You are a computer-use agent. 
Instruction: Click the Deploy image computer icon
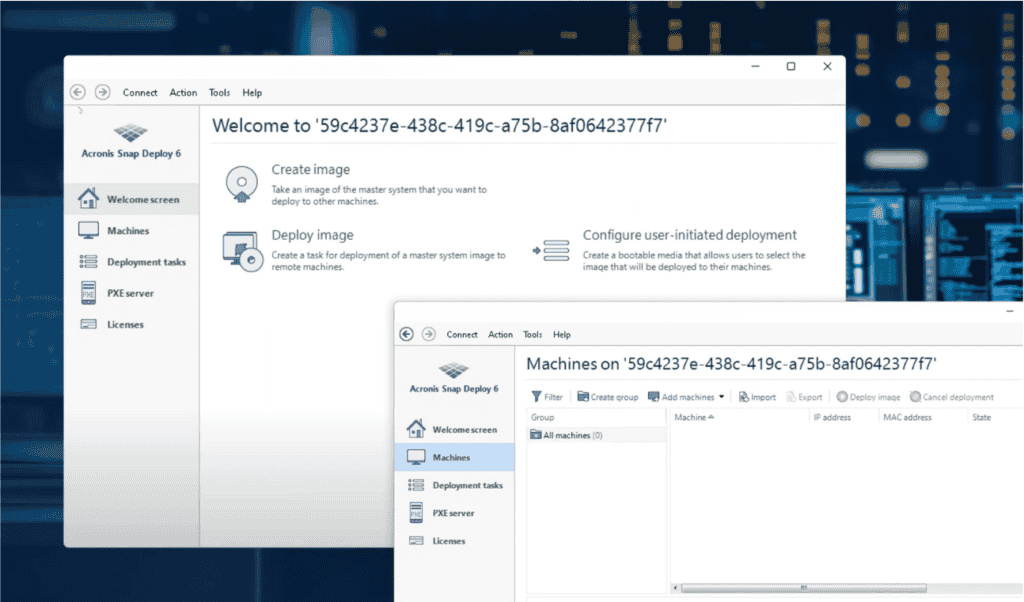(242, 251)
